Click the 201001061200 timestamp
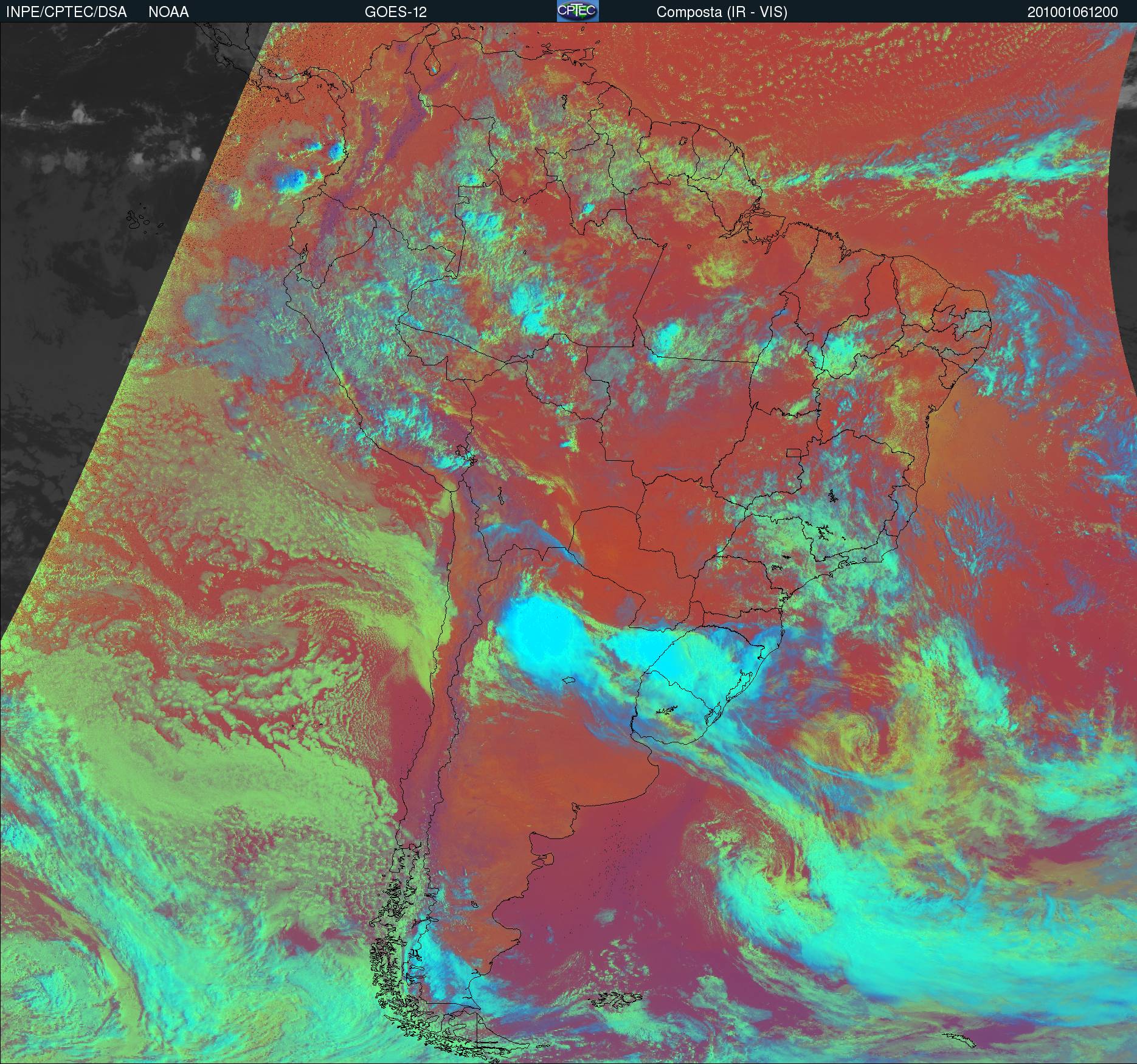 [x=1073, y=12]
